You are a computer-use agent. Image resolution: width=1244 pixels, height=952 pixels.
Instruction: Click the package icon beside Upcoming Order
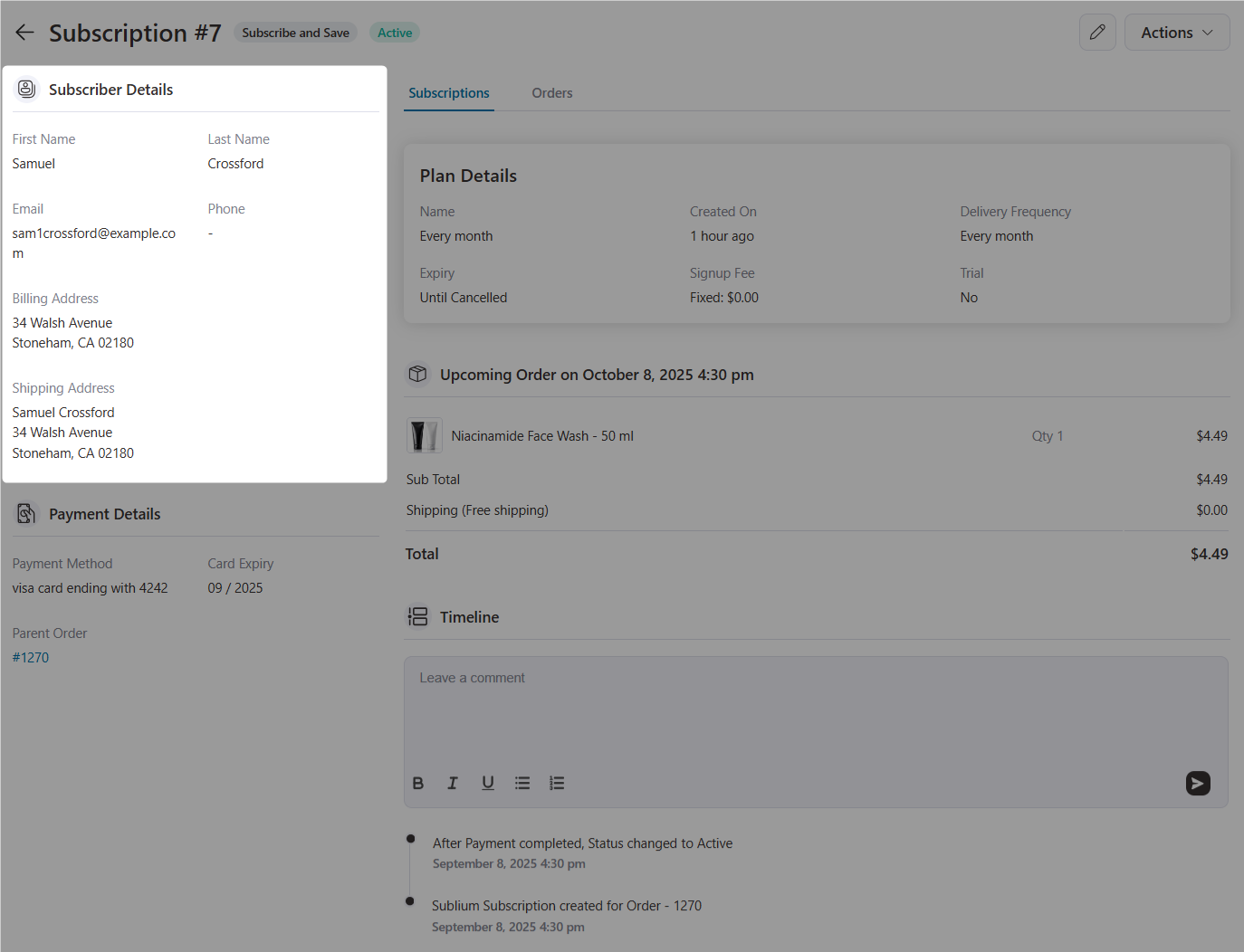tap(417, 373)
